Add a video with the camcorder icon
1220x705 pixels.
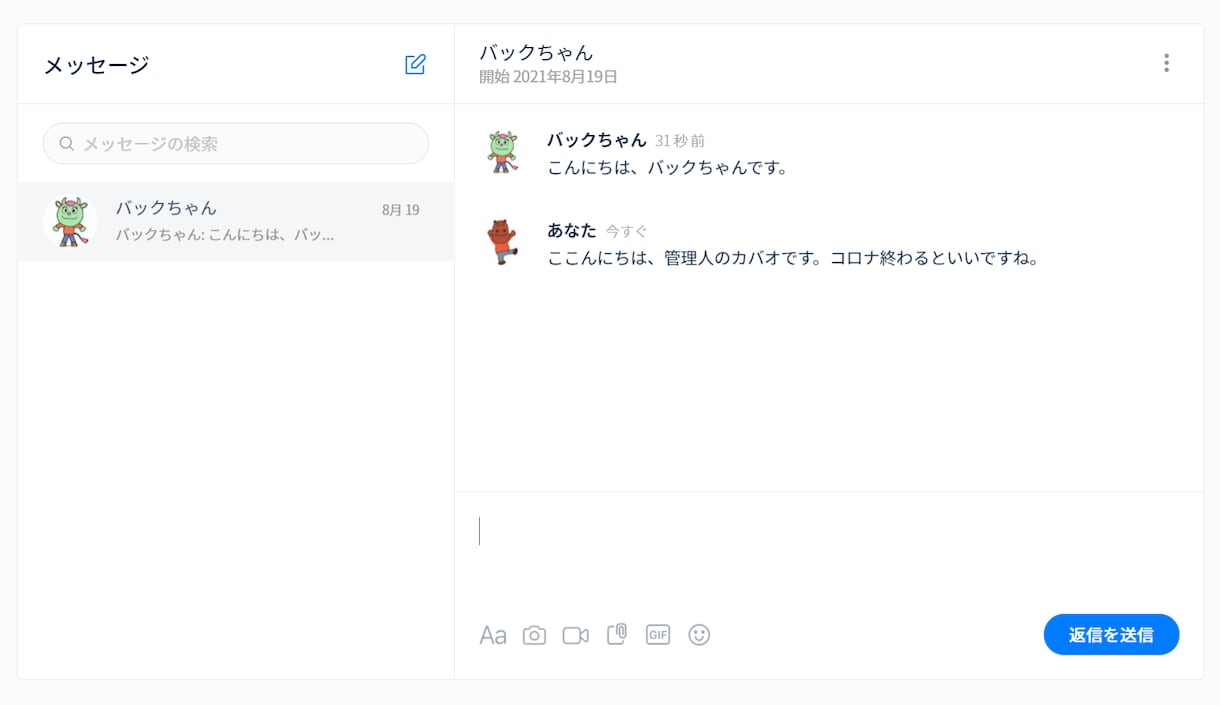576,635
